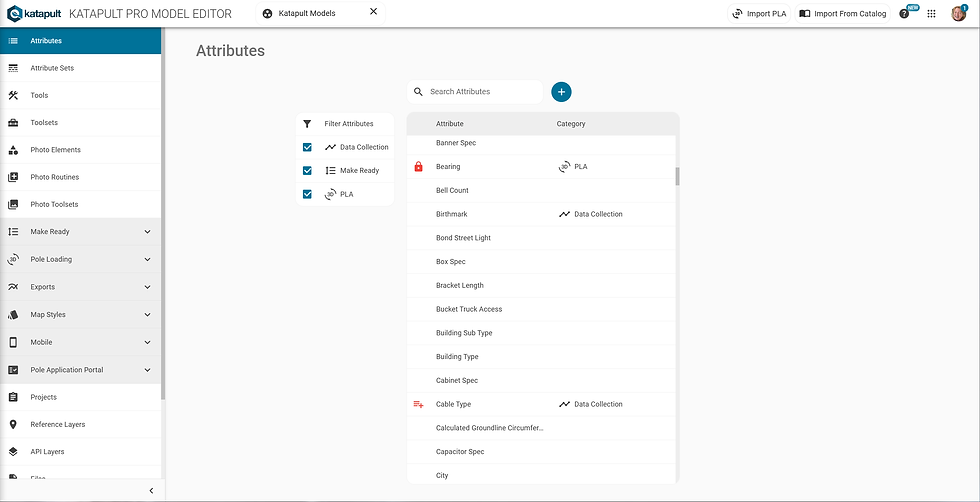This screenshot has height=502, width=980.
Task: Click the Attributes list icon in sidebar
Action: (x=13, y=41)
